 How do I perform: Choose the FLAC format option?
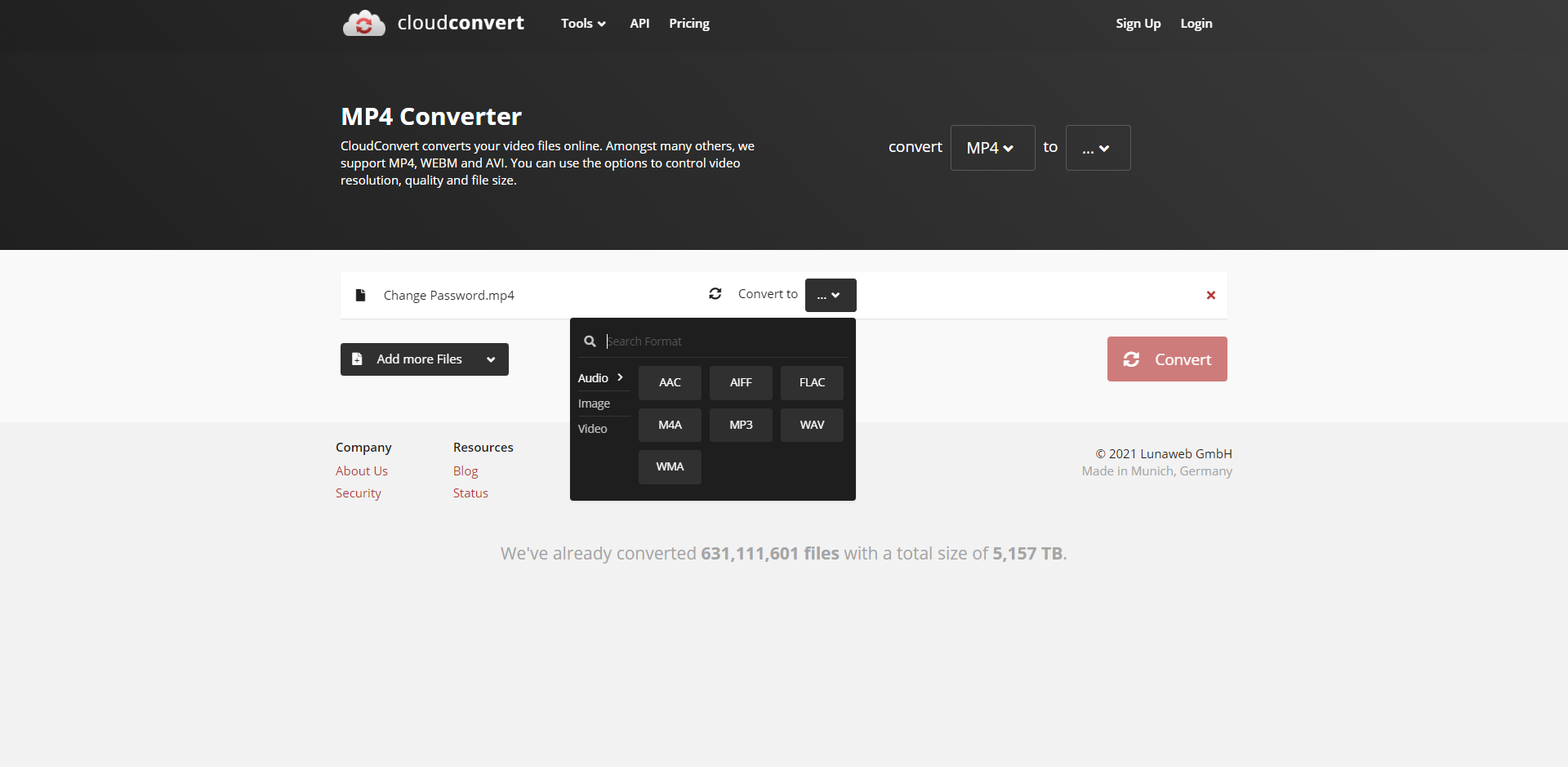[x=811, y=382]
